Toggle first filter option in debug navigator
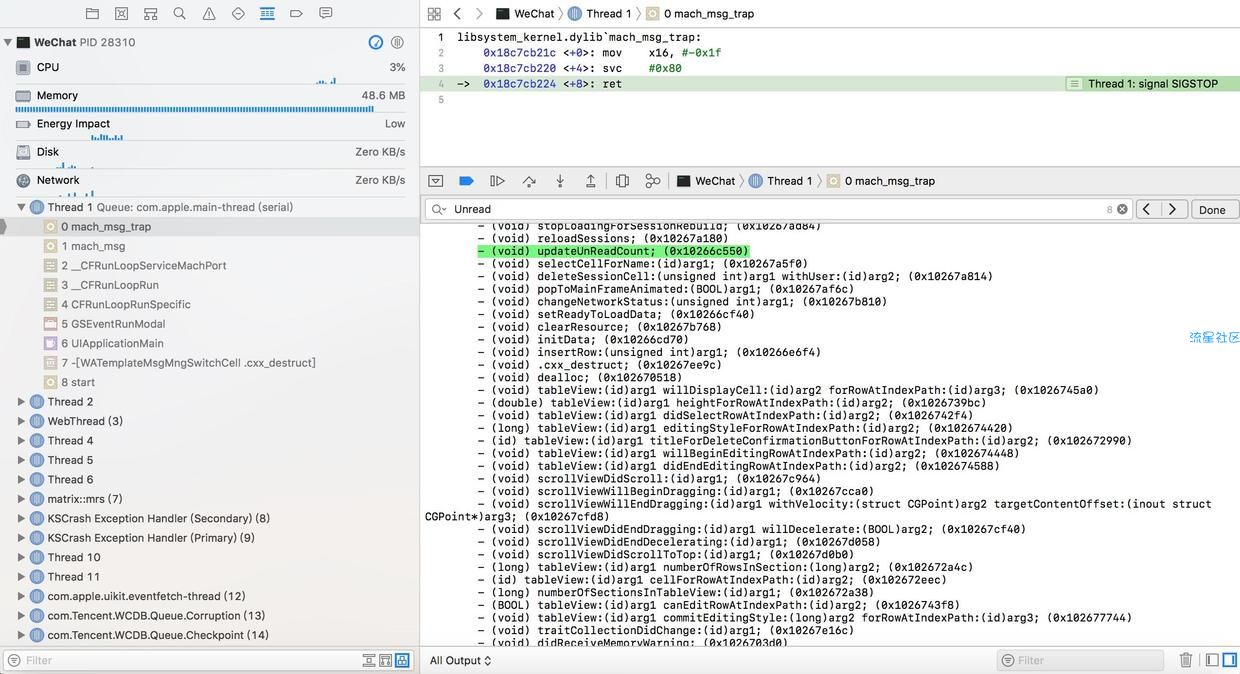 coord(369,660)
